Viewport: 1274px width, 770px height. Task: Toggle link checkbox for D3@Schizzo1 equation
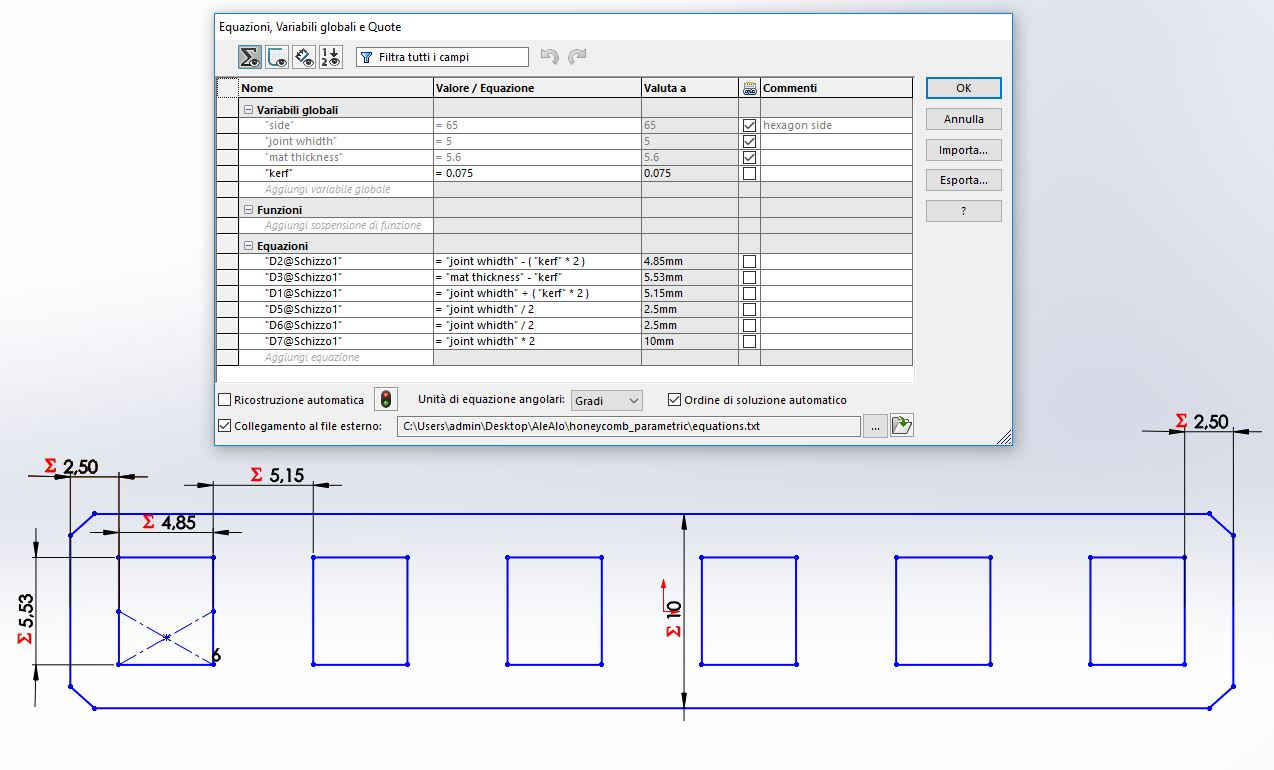pos(749,277)
